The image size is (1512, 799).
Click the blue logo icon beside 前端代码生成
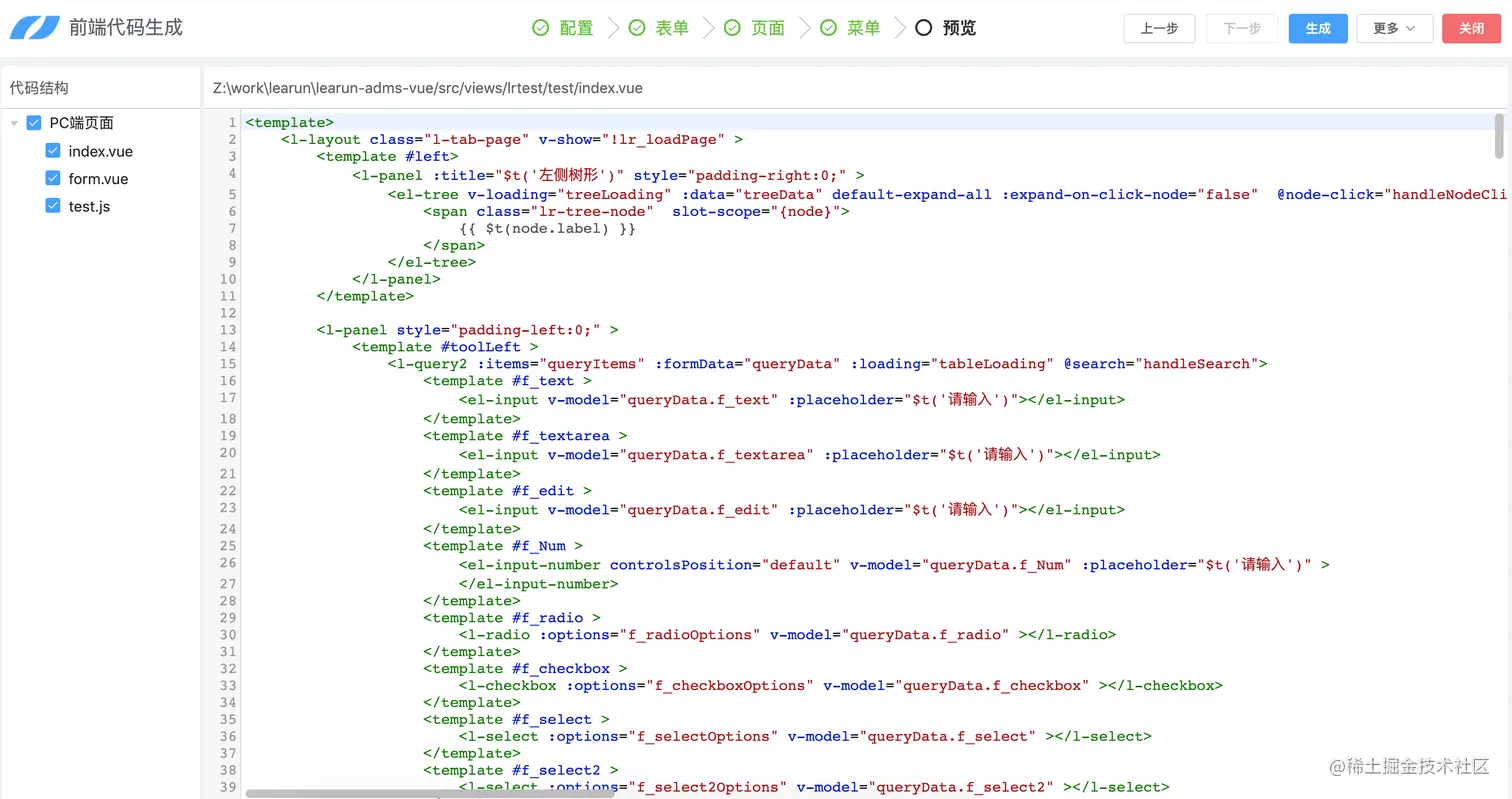(x=35, y=28)
